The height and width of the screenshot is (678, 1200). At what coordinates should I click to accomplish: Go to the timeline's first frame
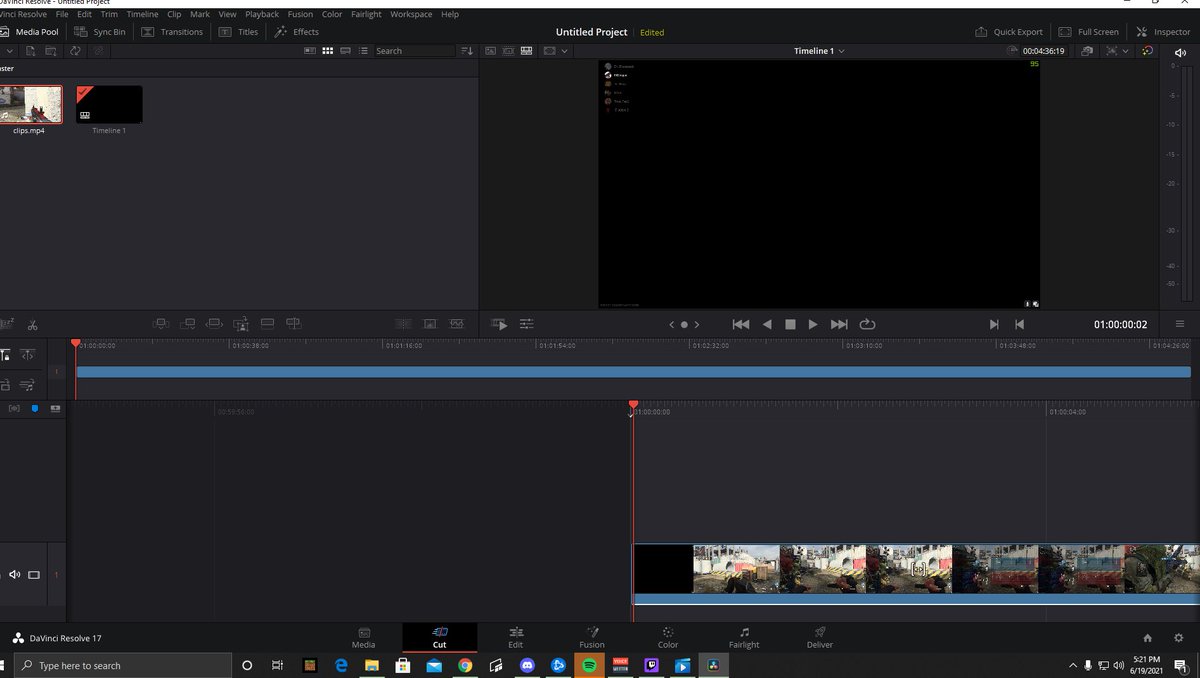click(1019, 324)
